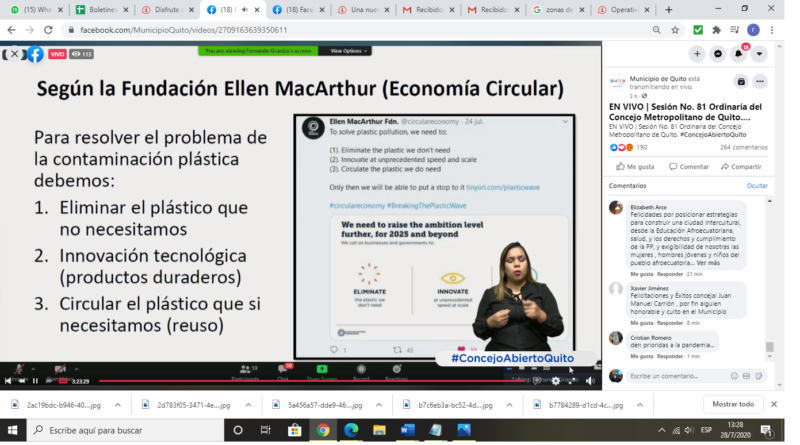
Task: Like Cristian Romero's comment
Action: click(642, 356)
